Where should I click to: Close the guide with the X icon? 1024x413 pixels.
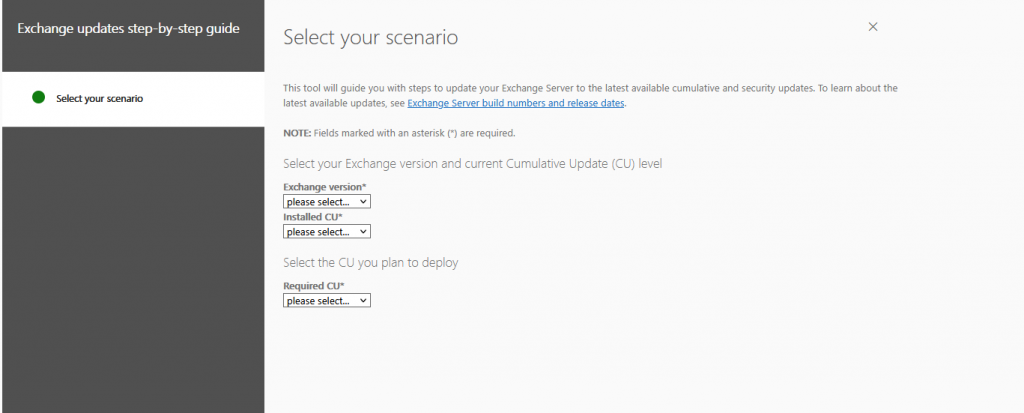[872, 27]
